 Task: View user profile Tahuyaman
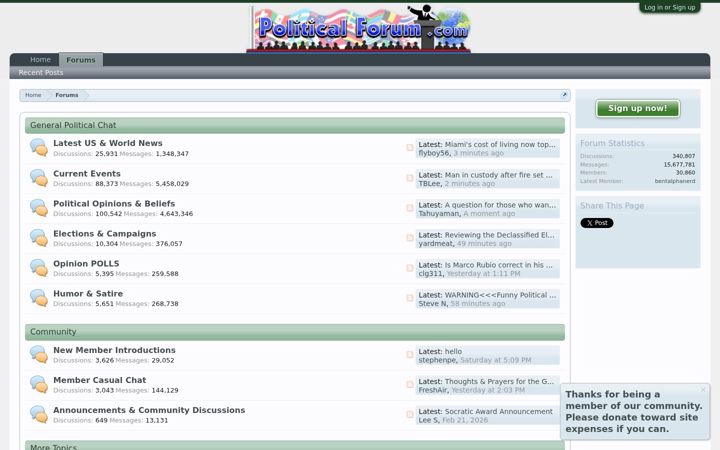[x=439, y=214]
